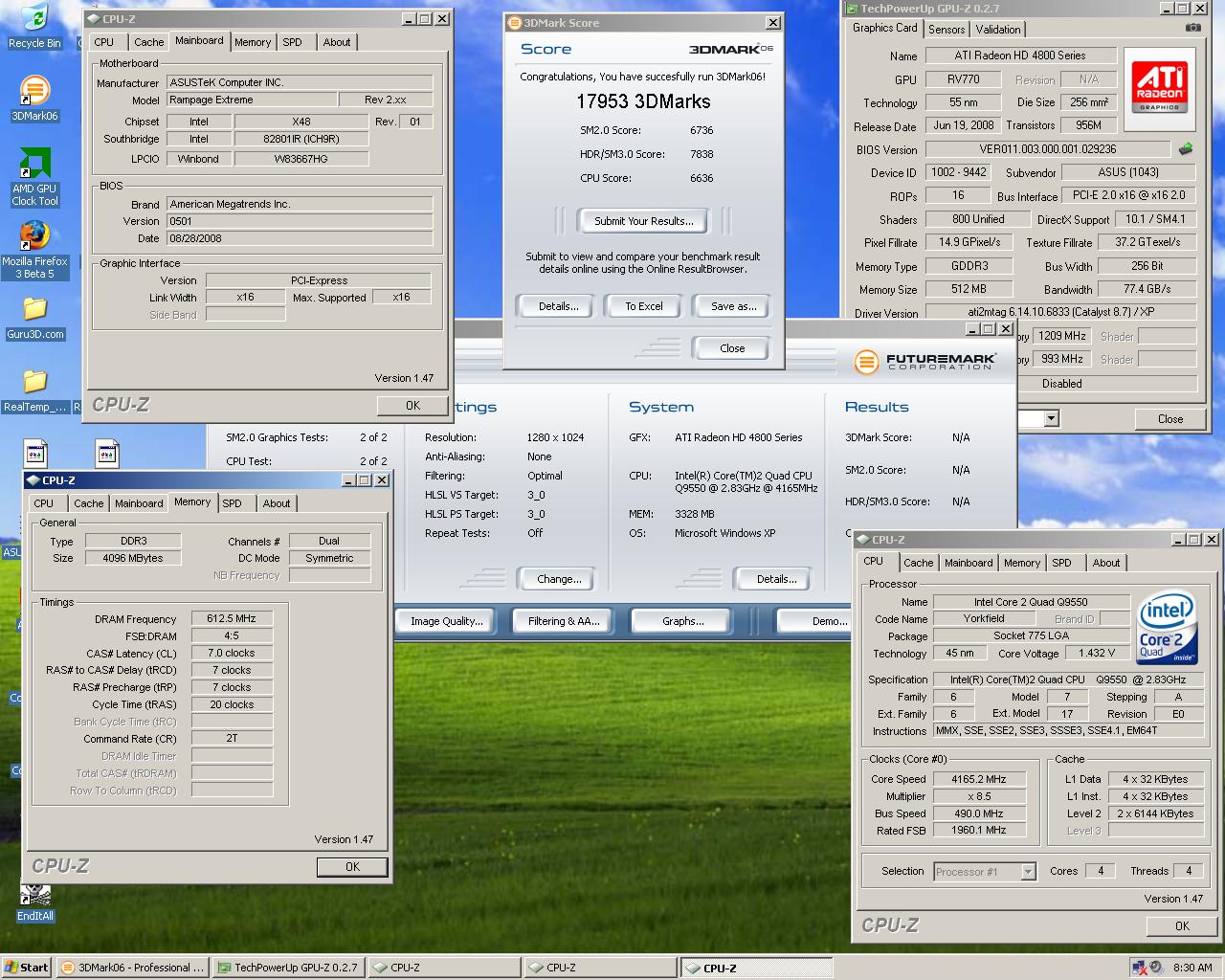Click the 17953 3DMarks score text

(643, 100)
